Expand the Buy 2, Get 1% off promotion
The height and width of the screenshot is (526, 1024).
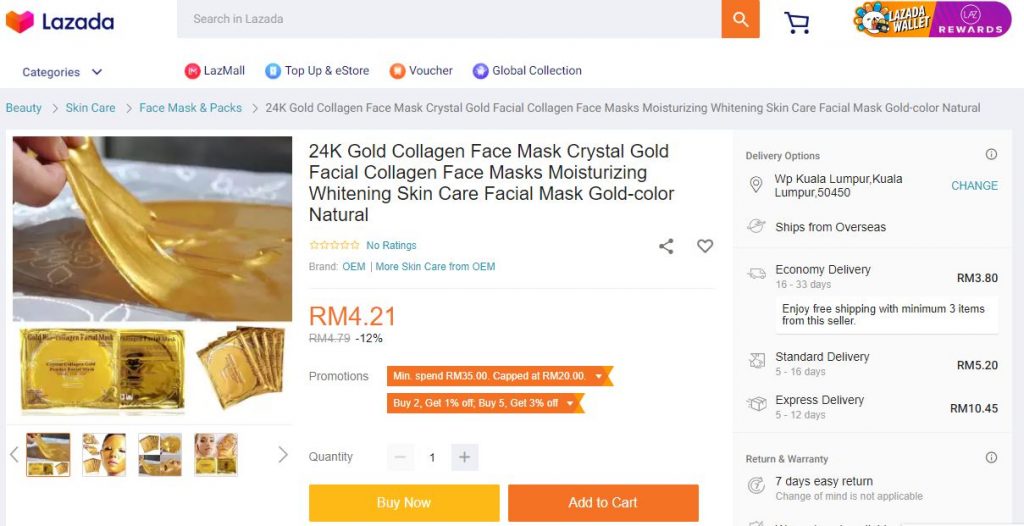tap(485, 403)
